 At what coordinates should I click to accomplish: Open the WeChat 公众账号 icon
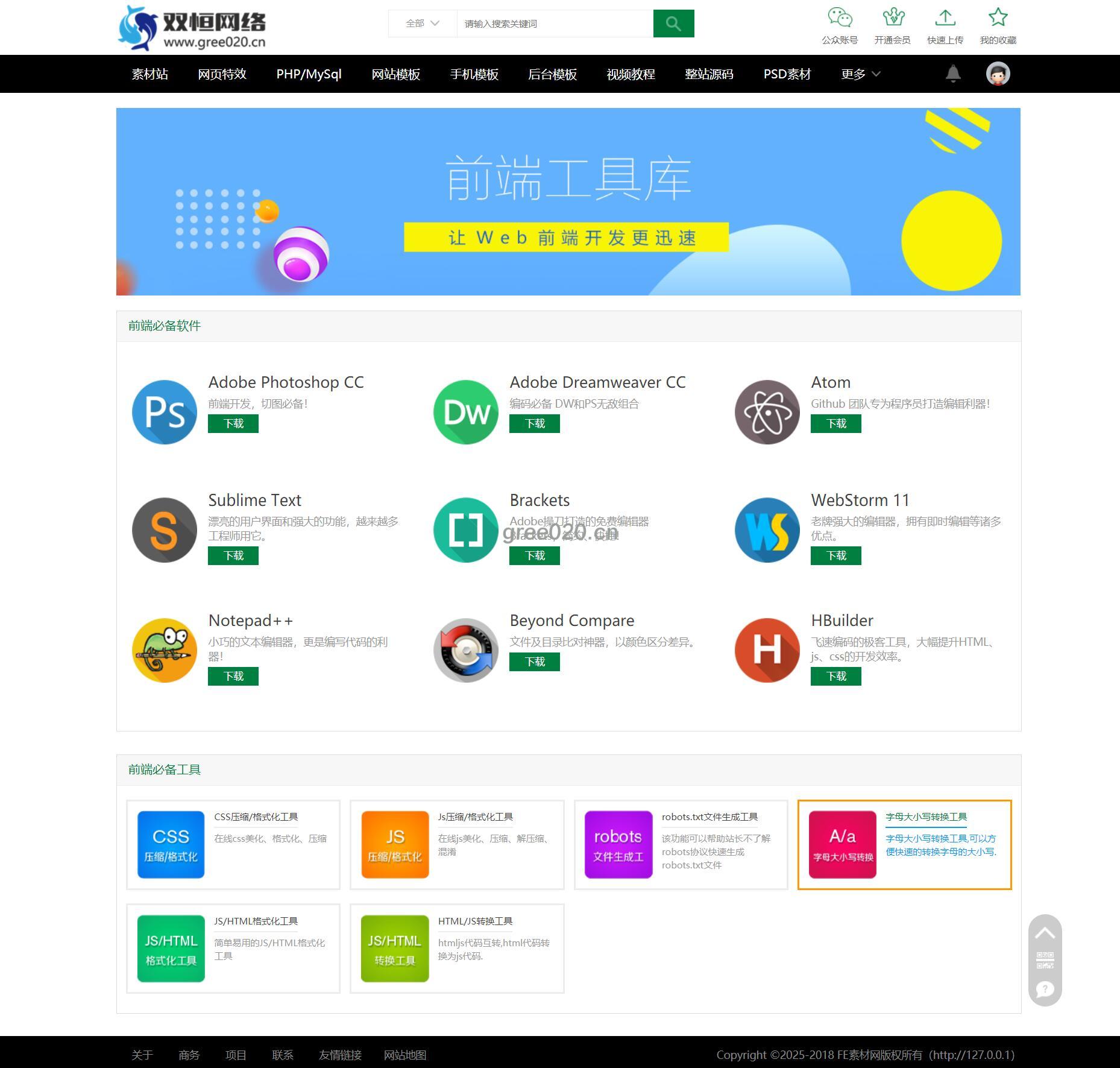839,18
